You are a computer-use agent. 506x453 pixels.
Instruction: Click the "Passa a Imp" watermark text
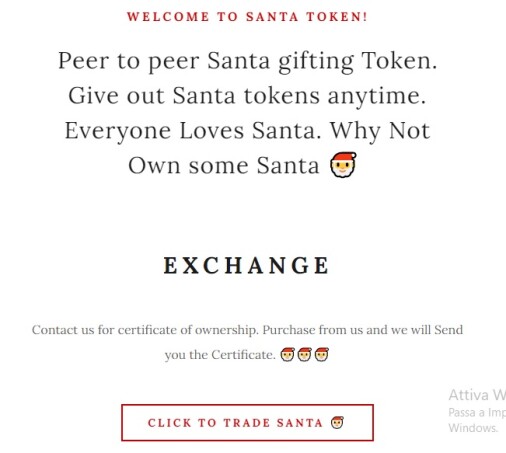[477, 413]
